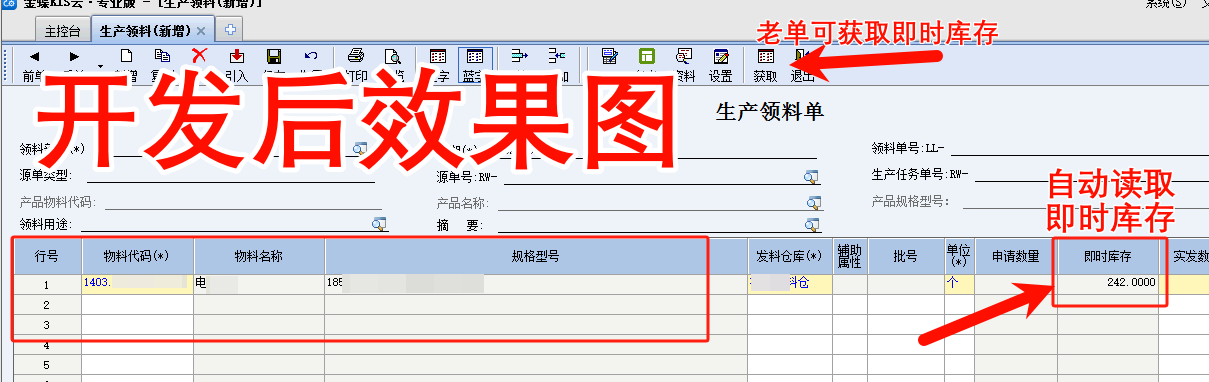Screen dimensions: 1209x382
Task: Click the 物料代码(*) column header
Action: (x=137, y=256)
